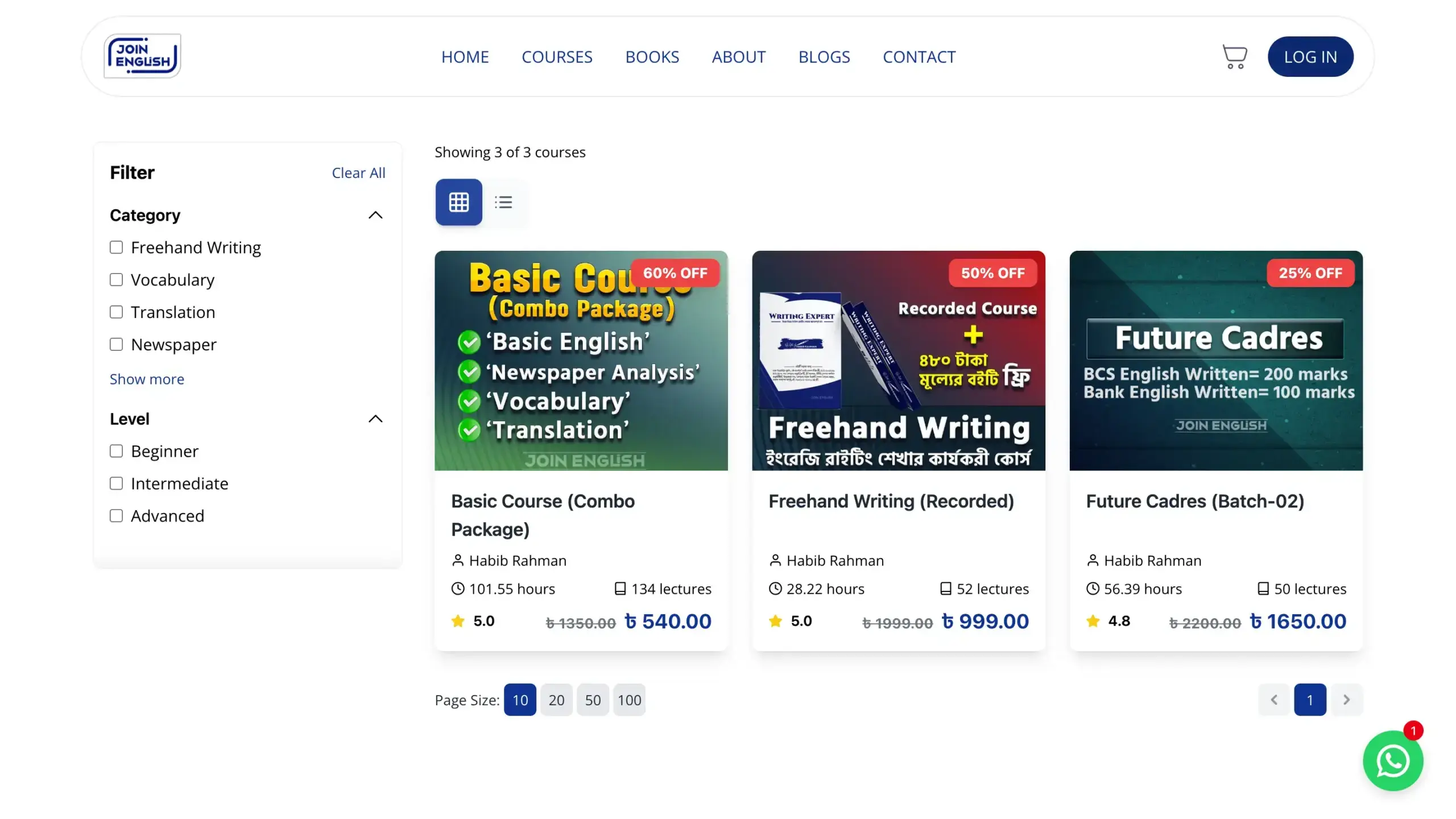
Task: Click the Join English logo
Action: pyautogui.click(x=142, y=56)
